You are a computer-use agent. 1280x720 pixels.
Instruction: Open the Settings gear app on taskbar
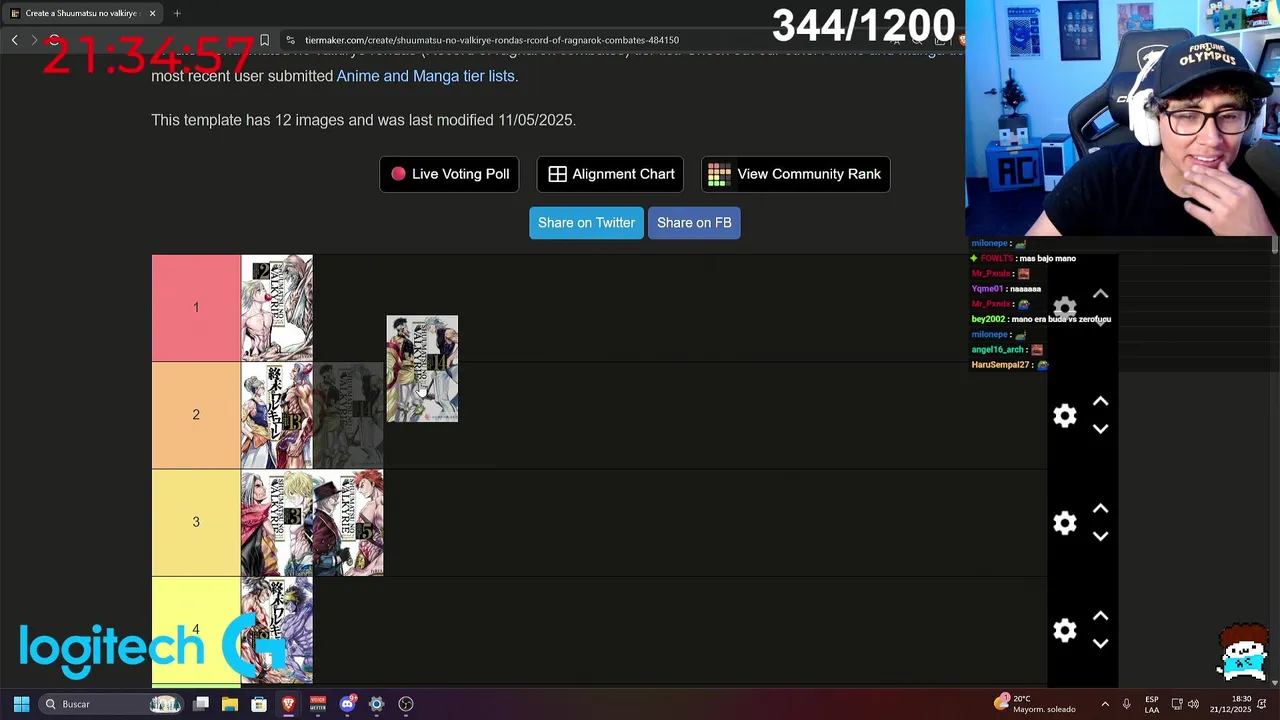click(x=376, y=704)
